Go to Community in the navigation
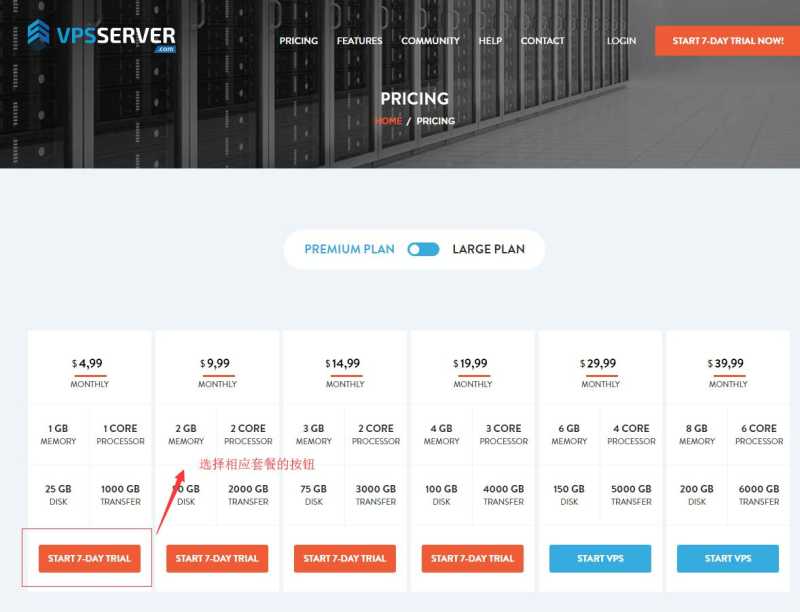Image resolution: width=800 pixels, height=612 pixels. (430, 41)
